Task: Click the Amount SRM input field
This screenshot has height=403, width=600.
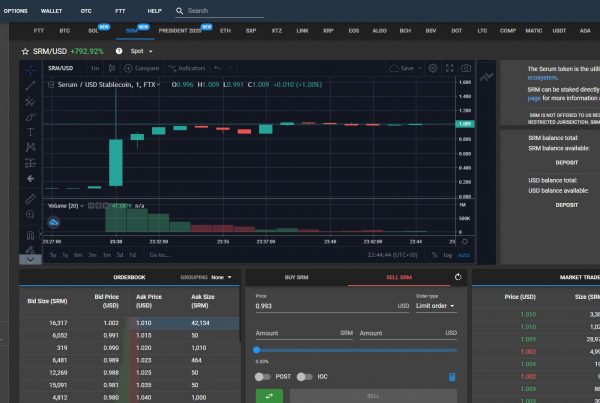Action: click(x=304, y=333)
